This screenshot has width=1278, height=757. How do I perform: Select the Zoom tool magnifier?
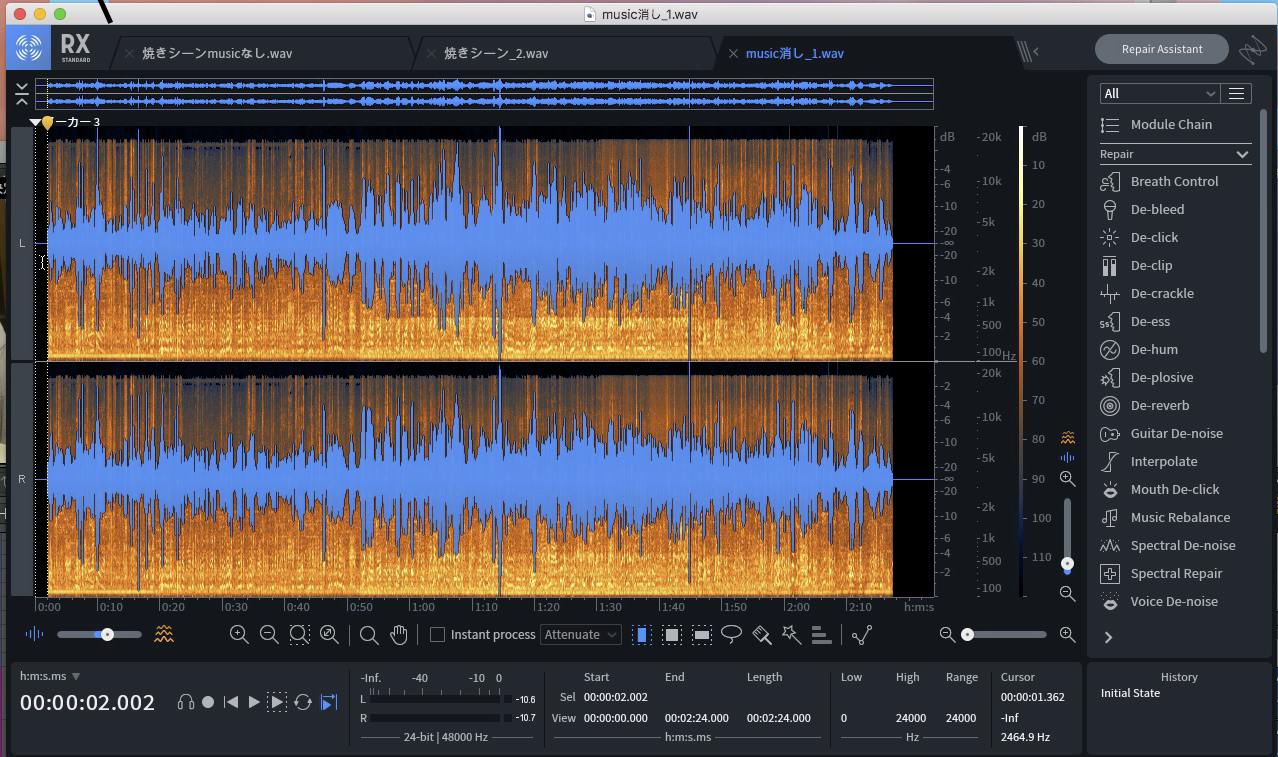[x=369, y=635]
